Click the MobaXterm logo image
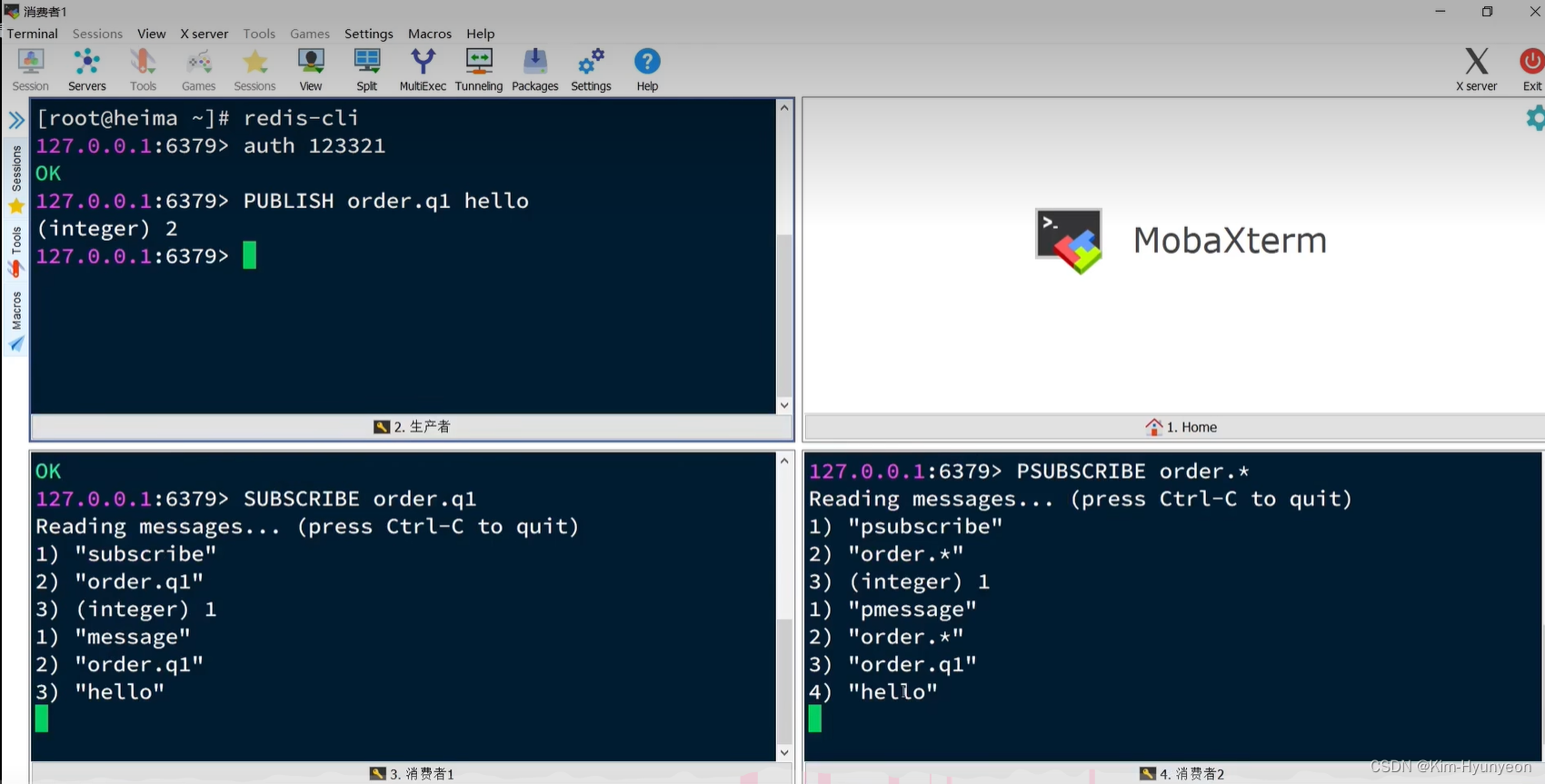This screenshot has width=1545, height=784. click(1069, 241)
